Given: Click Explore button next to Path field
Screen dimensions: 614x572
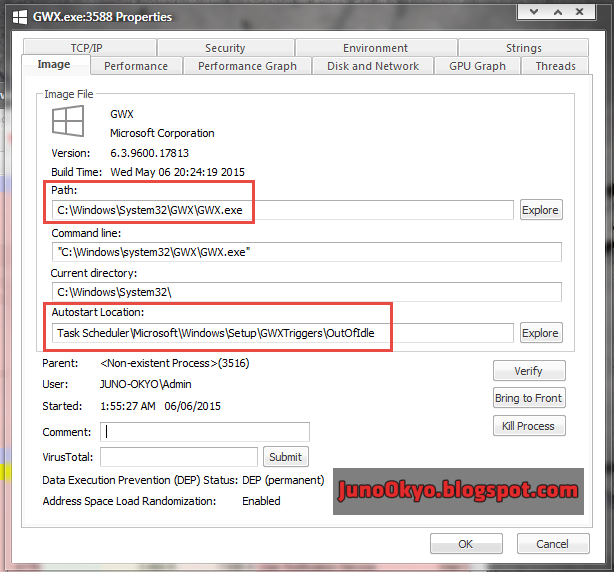Looking at the screenshot, I should tap(541, 210).
